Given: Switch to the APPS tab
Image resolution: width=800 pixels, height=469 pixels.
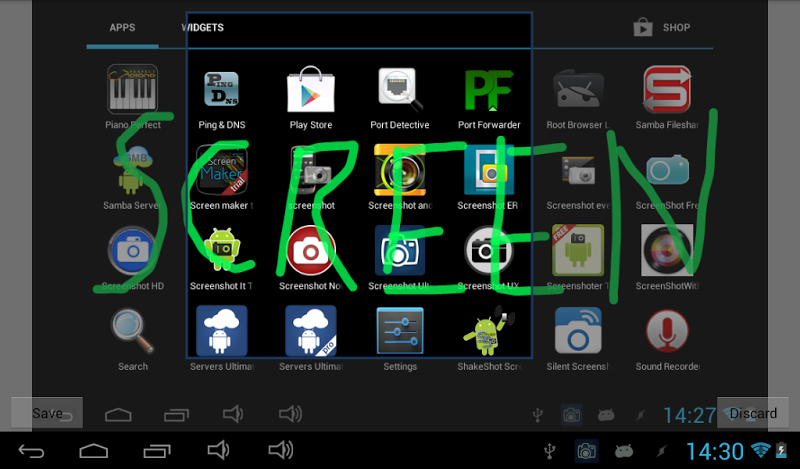Looking at the screenshot, I should [122, 28].
